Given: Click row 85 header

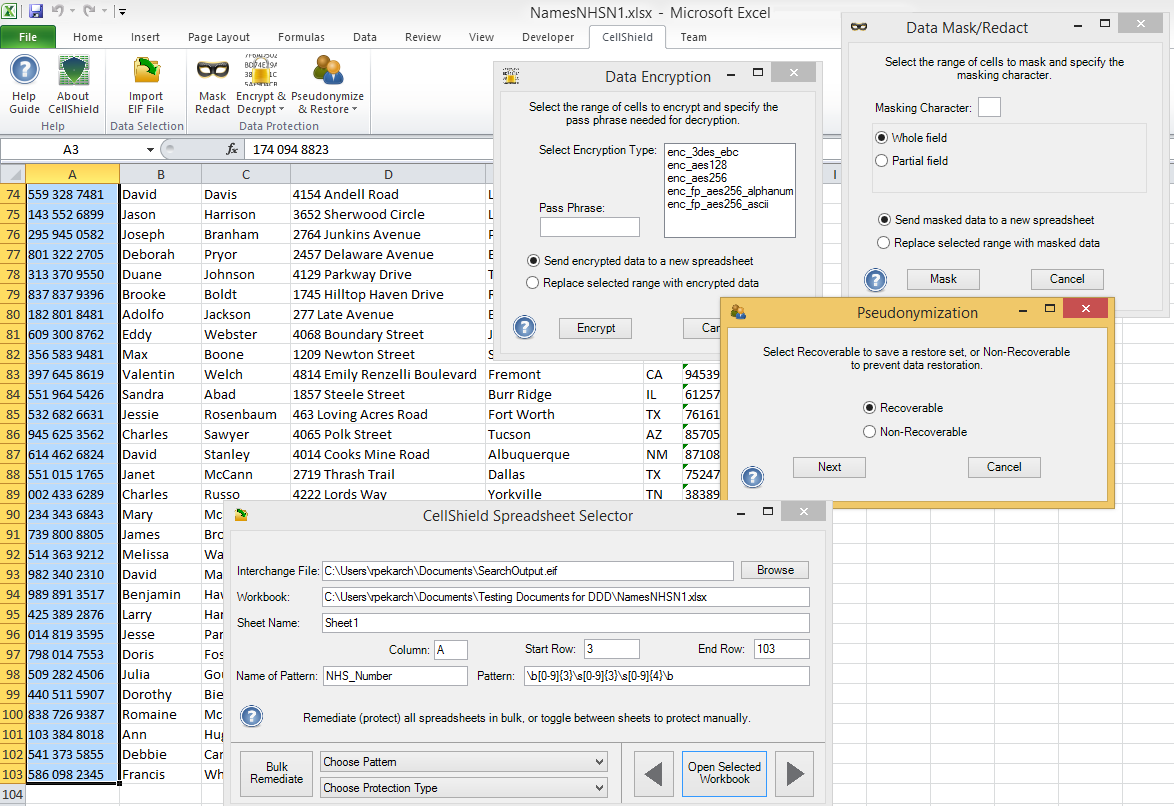Looking at the screenshot, I should (x=13, y=414).
